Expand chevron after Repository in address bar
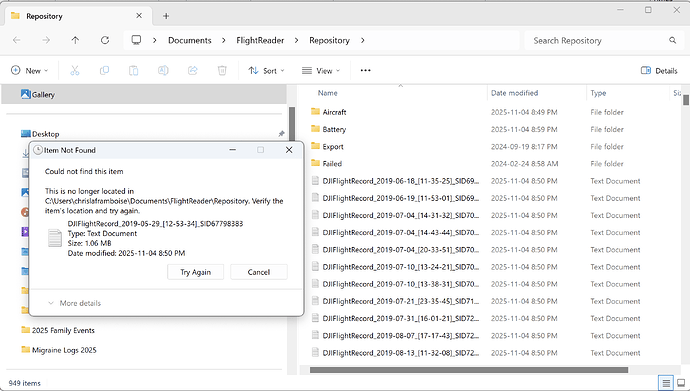The height and width of the screenshot is (391, 690). (363, 40)
